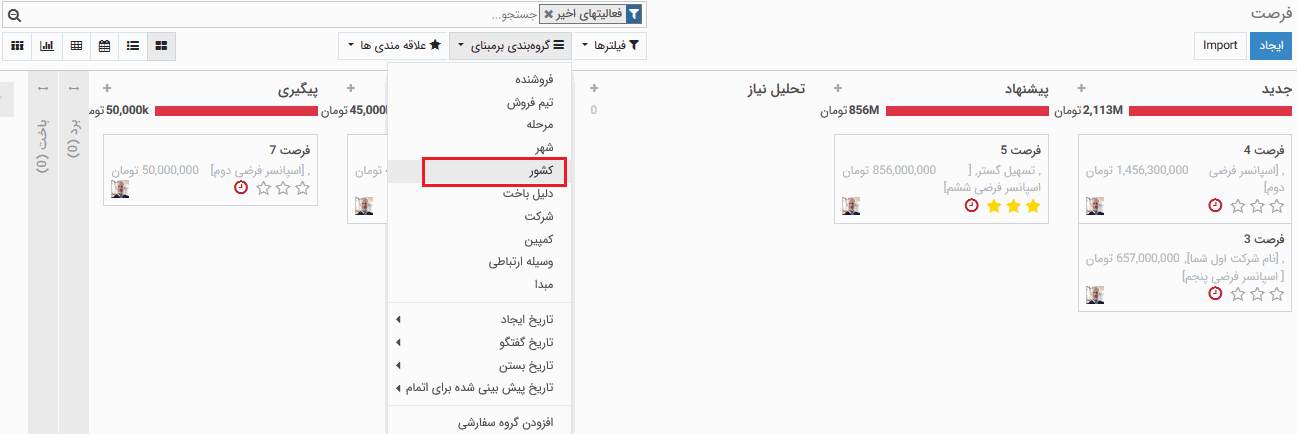
Task: Click the search magnifier icon
Action: (13, 16)
